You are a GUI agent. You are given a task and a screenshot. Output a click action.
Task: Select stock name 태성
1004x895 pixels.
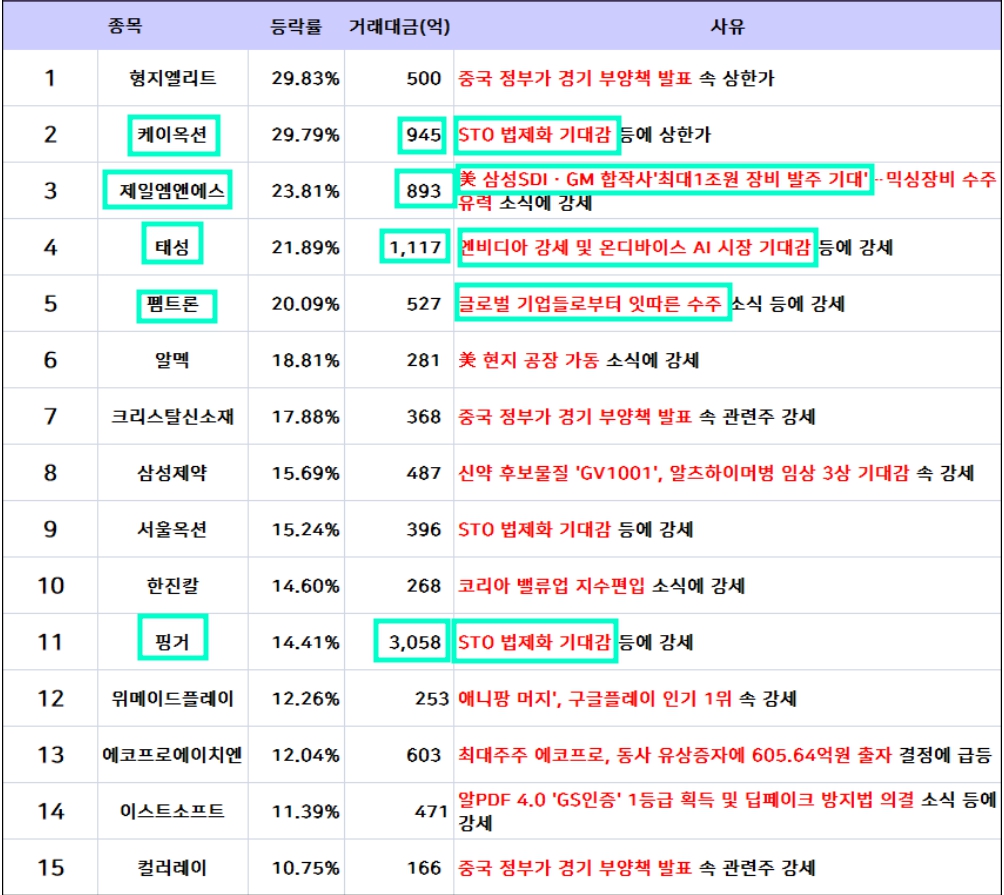[173, 247]
